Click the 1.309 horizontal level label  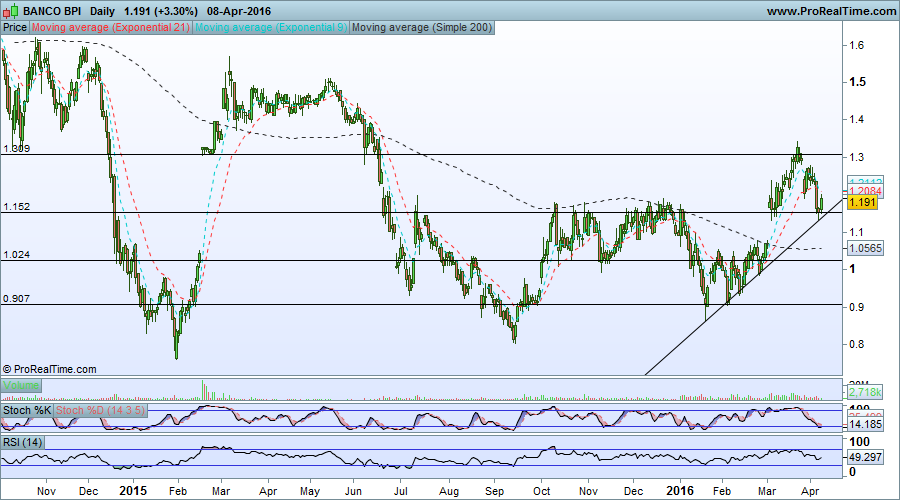coord(16,149)
